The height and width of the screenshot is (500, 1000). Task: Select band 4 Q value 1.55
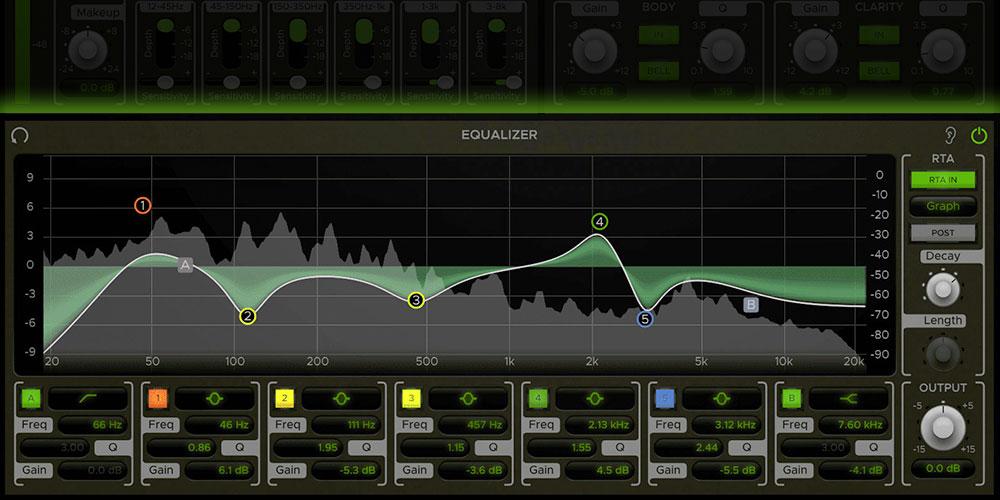coord(562,448)
